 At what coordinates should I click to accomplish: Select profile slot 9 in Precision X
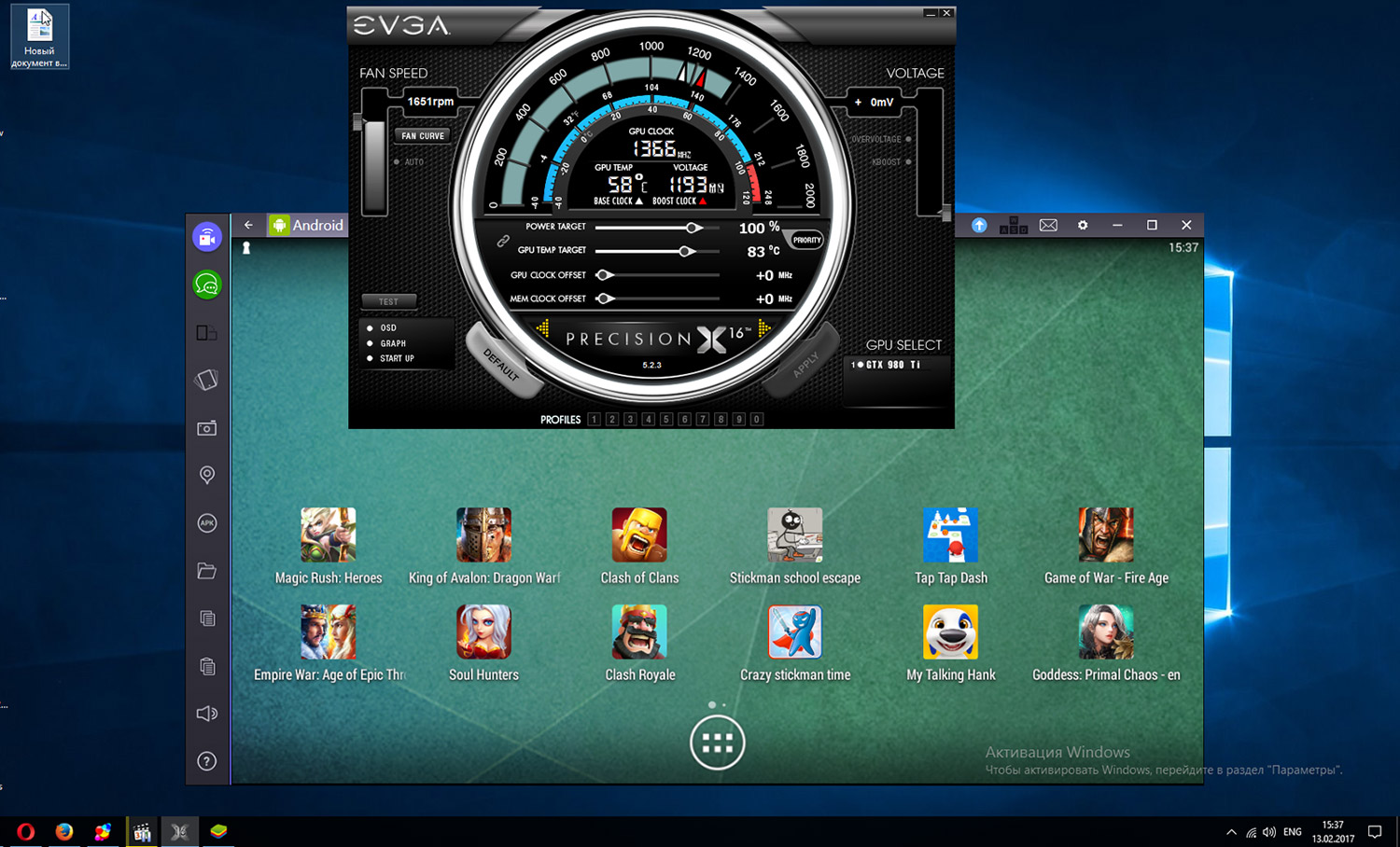739,420
